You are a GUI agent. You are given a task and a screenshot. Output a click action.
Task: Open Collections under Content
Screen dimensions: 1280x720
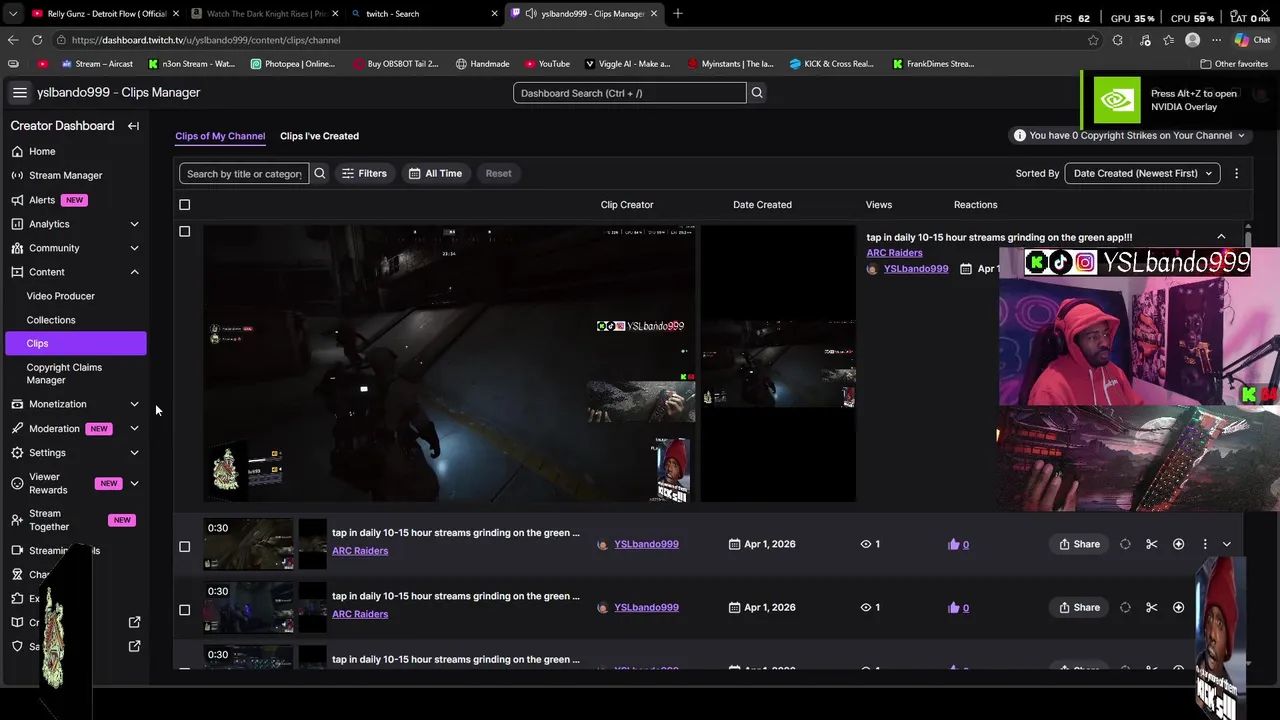[51, 320]
